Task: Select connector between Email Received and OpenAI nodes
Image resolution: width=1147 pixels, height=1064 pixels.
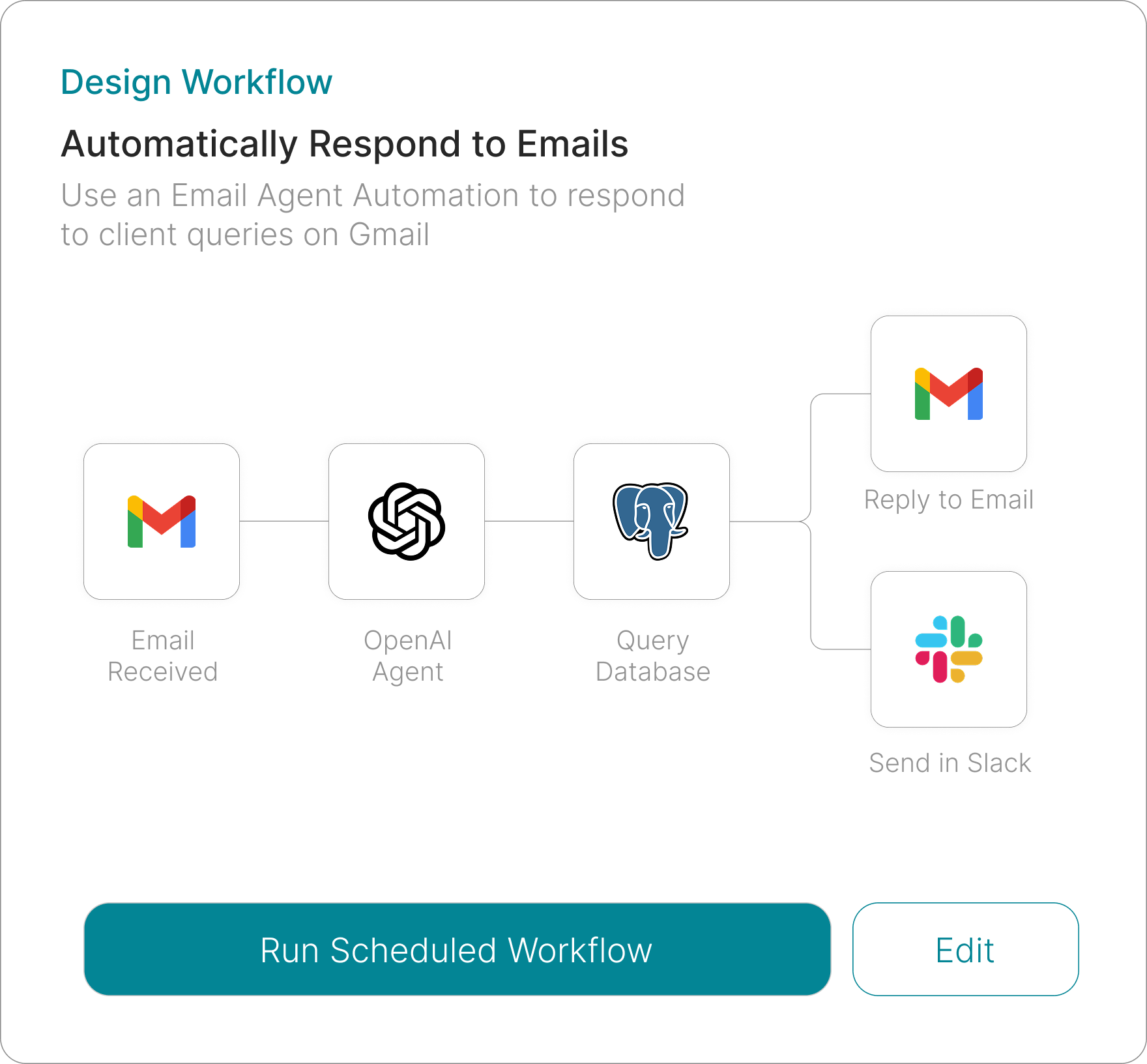Action: [284, 522]
